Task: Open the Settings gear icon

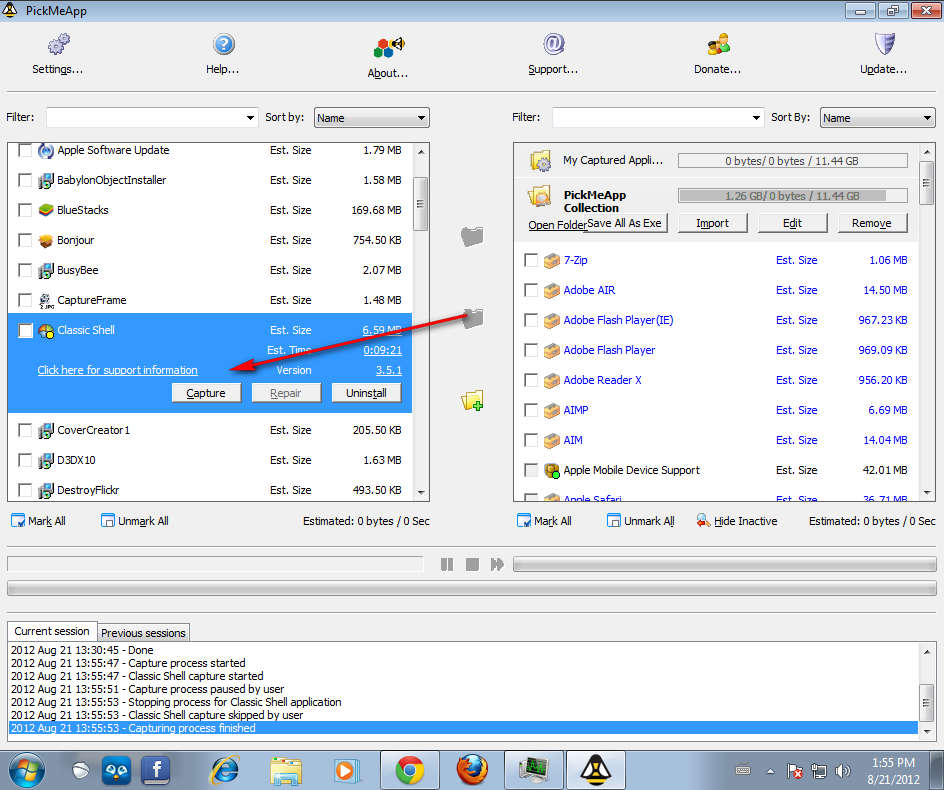Action: 58,45
